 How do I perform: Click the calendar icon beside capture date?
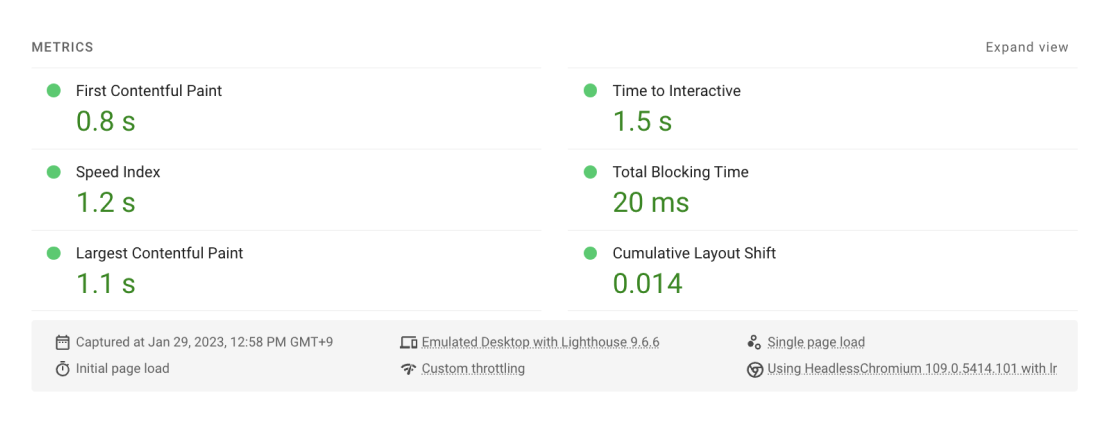click(62, 343)
